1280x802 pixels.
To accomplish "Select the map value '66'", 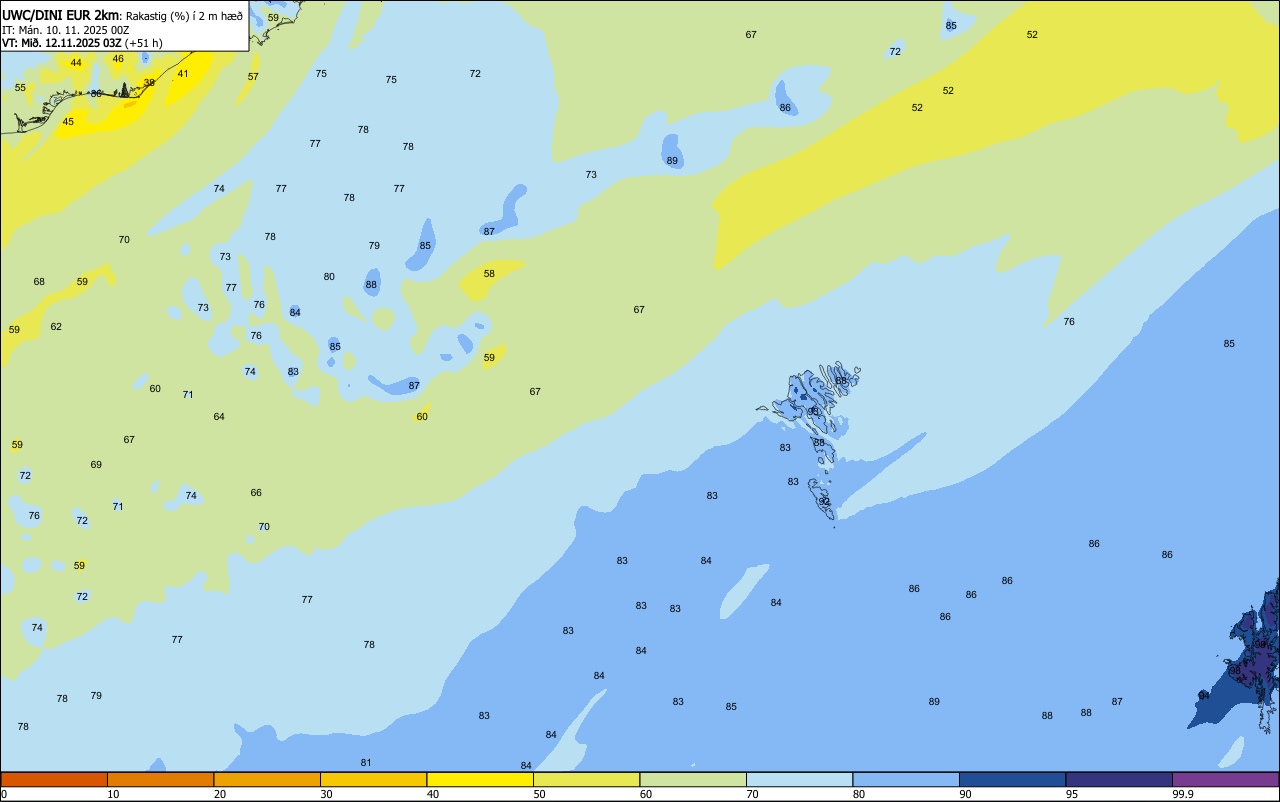I will (x=256, y=493).
